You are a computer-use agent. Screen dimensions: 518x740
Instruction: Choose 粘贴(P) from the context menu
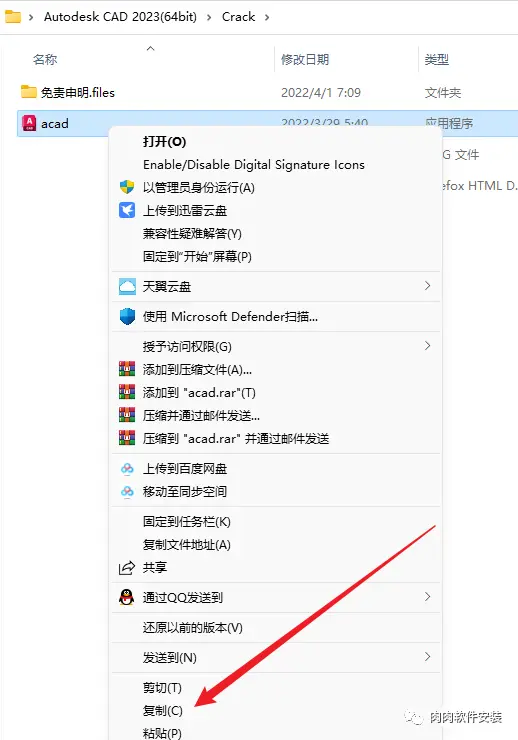click(x=162, y=733)
